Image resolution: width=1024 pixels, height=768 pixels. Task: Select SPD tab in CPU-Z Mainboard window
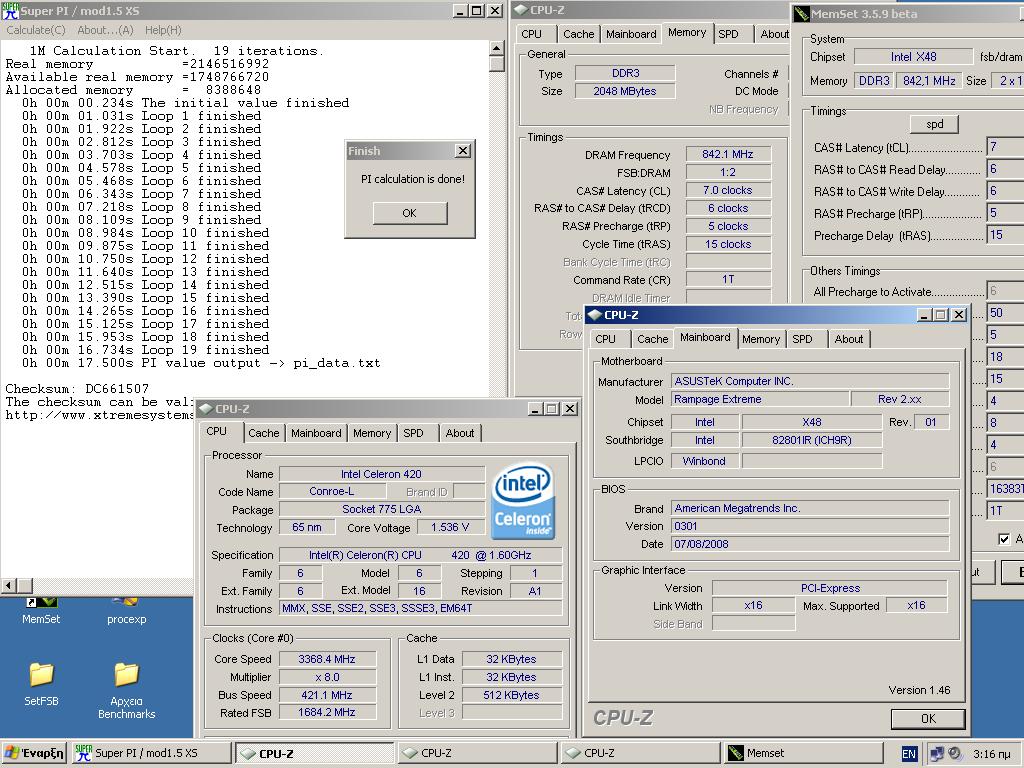pos(802,339)
